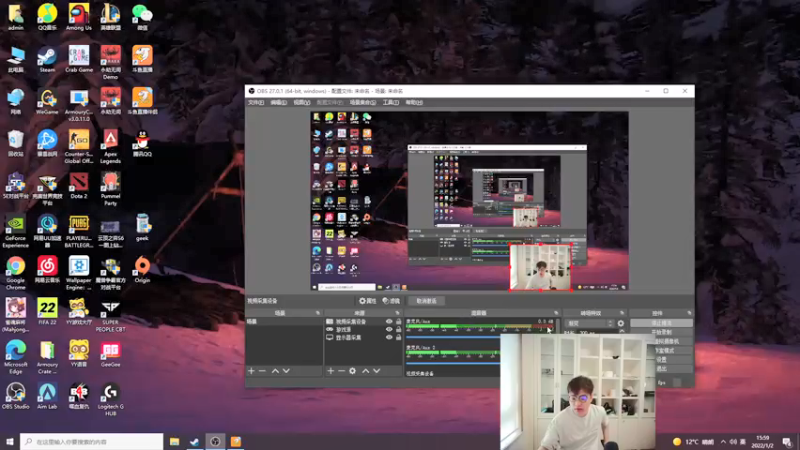800x450 pixels.
Task: Move the source up with the arrow icon
Action: [x=365, y=371]
